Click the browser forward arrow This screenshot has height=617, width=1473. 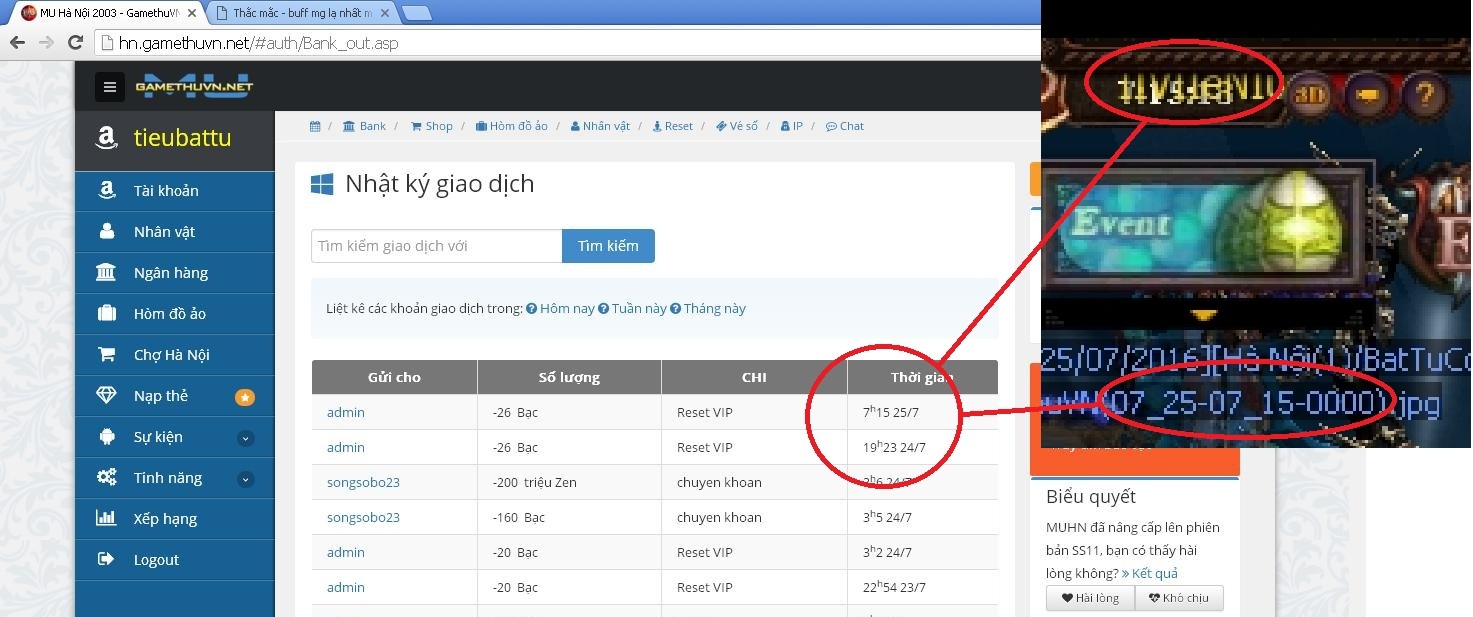[45, 43]
